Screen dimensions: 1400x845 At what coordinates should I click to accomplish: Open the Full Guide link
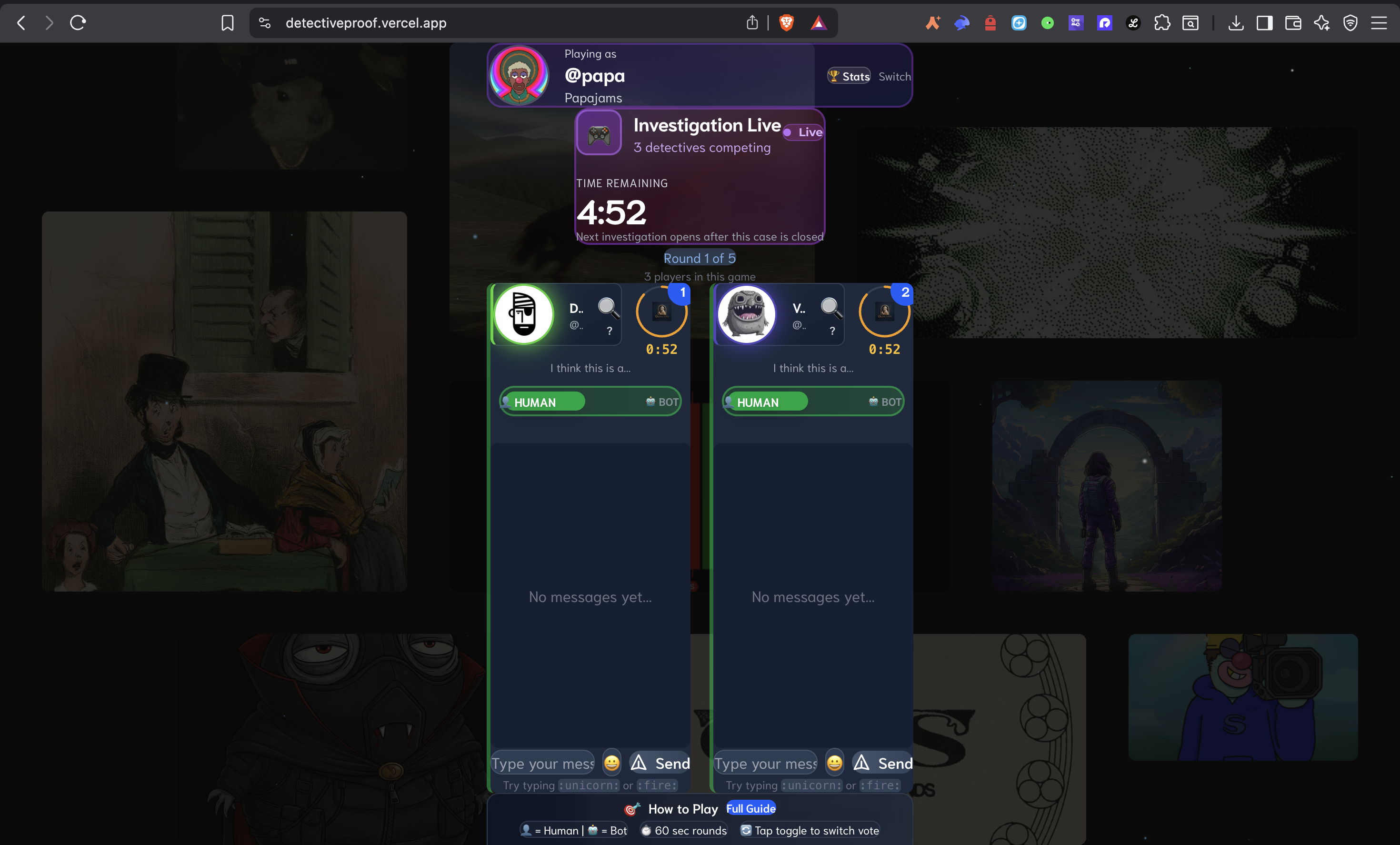point(750,808)
